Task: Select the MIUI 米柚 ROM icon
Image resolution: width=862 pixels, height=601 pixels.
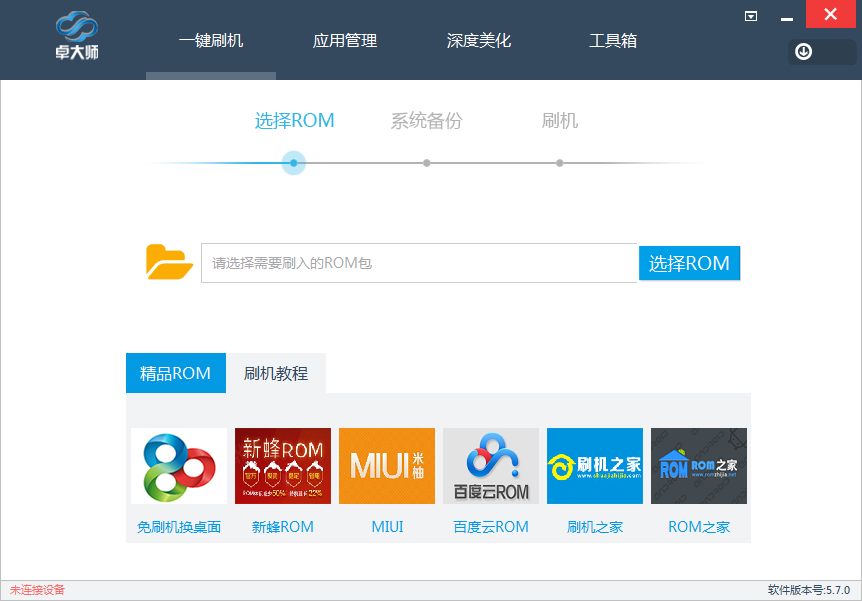Action: coord(386,465)
